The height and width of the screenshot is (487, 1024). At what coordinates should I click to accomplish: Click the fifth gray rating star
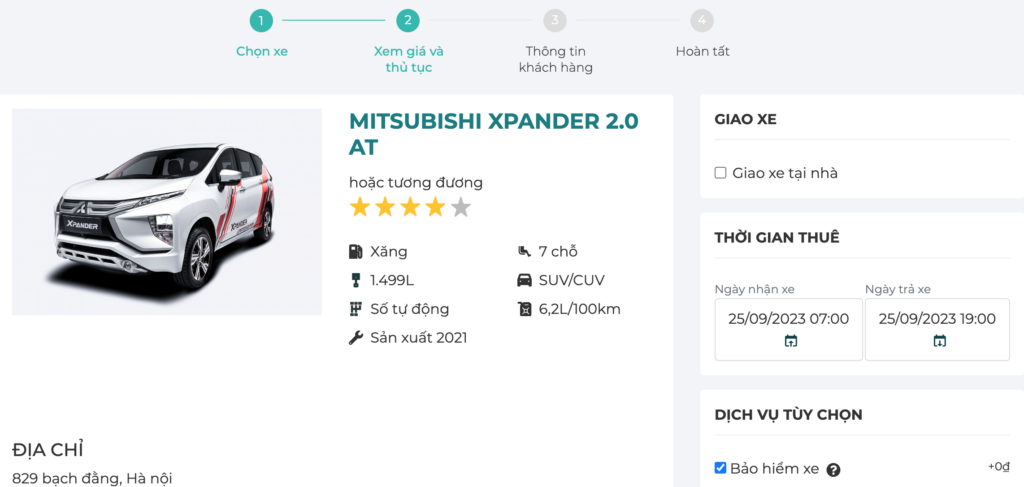pyautogui.click(x=460, y=208)
